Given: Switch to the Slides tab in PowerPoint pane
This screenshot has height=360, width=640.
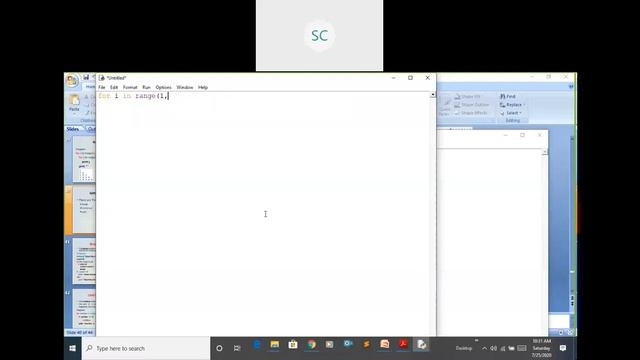Looking at the screenshot, I should coord(73,129).
